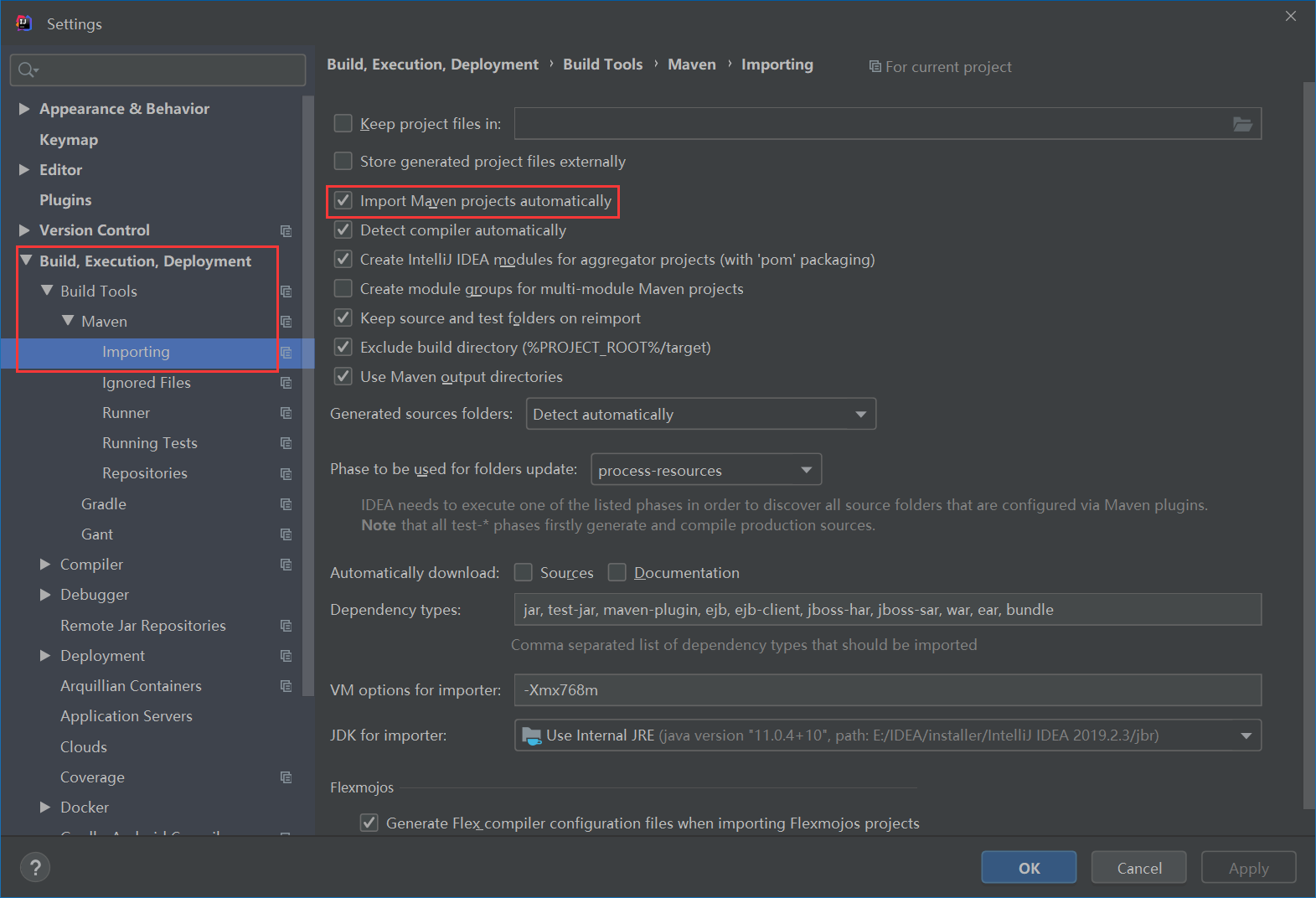Click the project-level icon beside Arquillian Containers
Viewport: 1316px width, 898px height.
coord(286,686)
